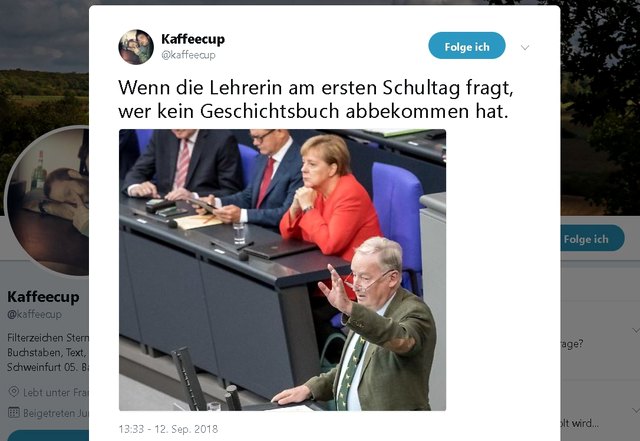
Task: Click the blue button at the sidebar bottom
Action: tap(48, 435)
